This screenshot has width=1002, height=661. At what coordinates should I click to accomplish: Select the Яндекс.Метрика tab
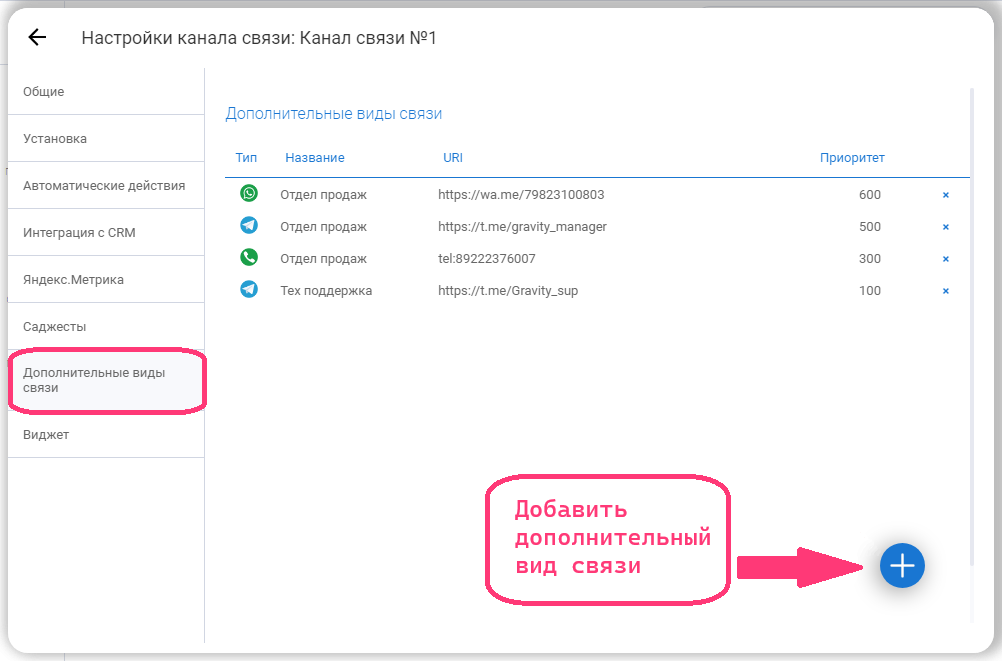click(74, 280)
